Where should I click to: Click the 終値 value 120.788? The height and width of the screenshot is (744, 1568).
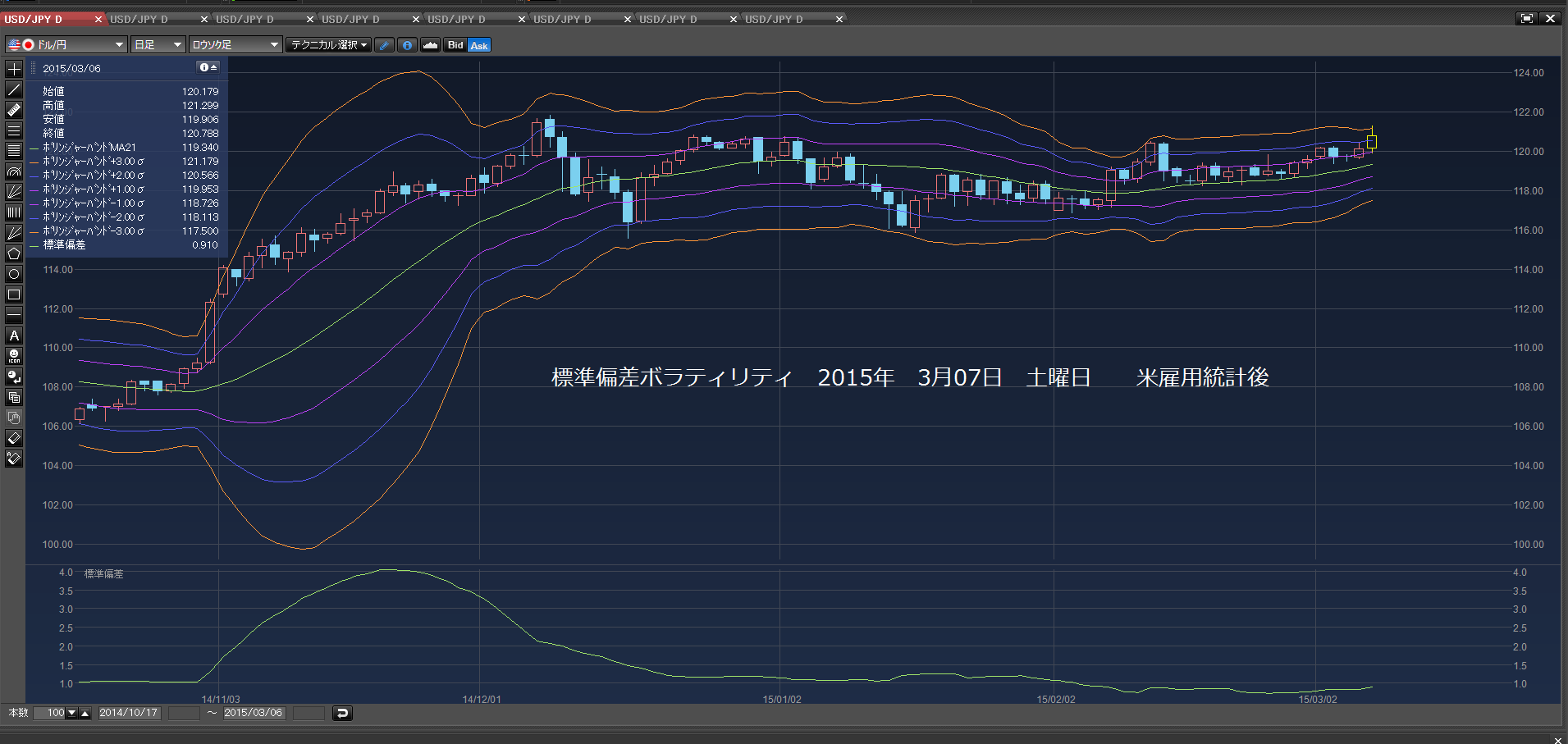(200, 134)
